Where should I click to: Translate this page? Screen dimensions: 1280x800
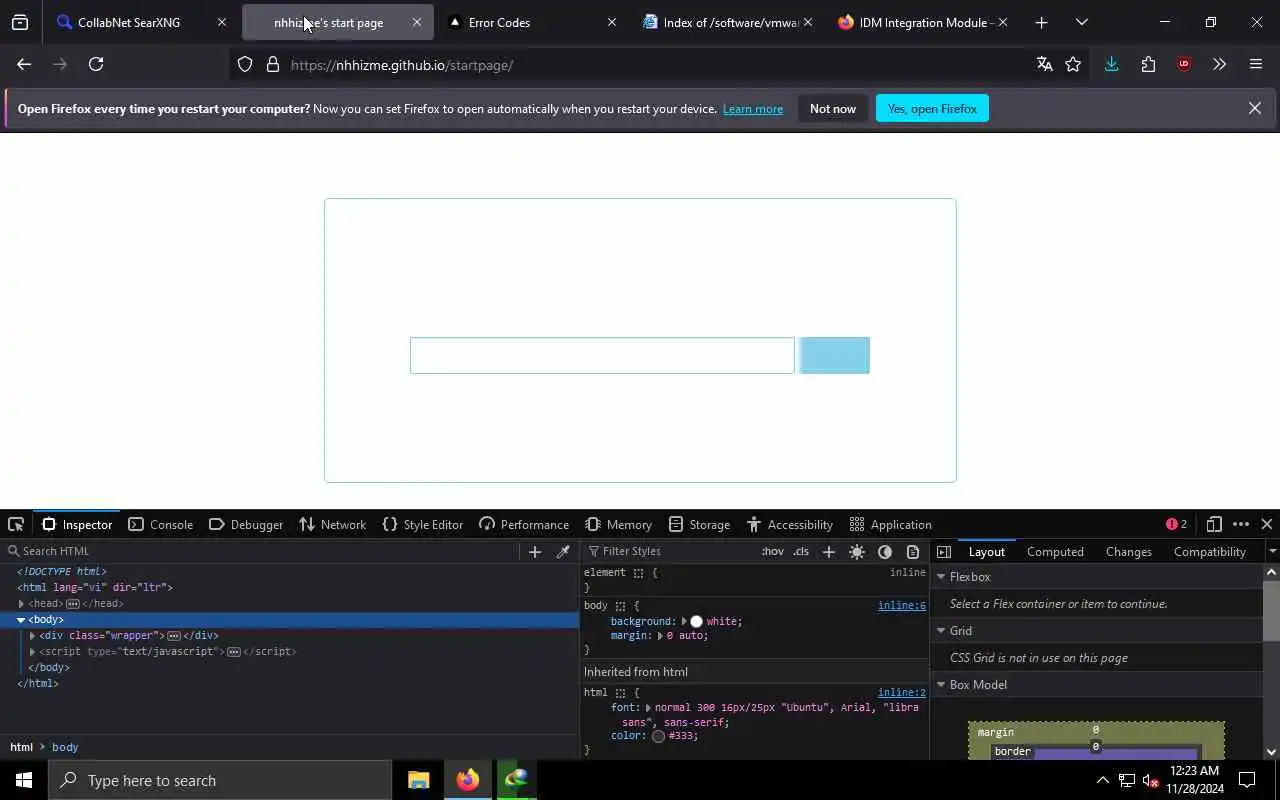(x=1045, y=64)
